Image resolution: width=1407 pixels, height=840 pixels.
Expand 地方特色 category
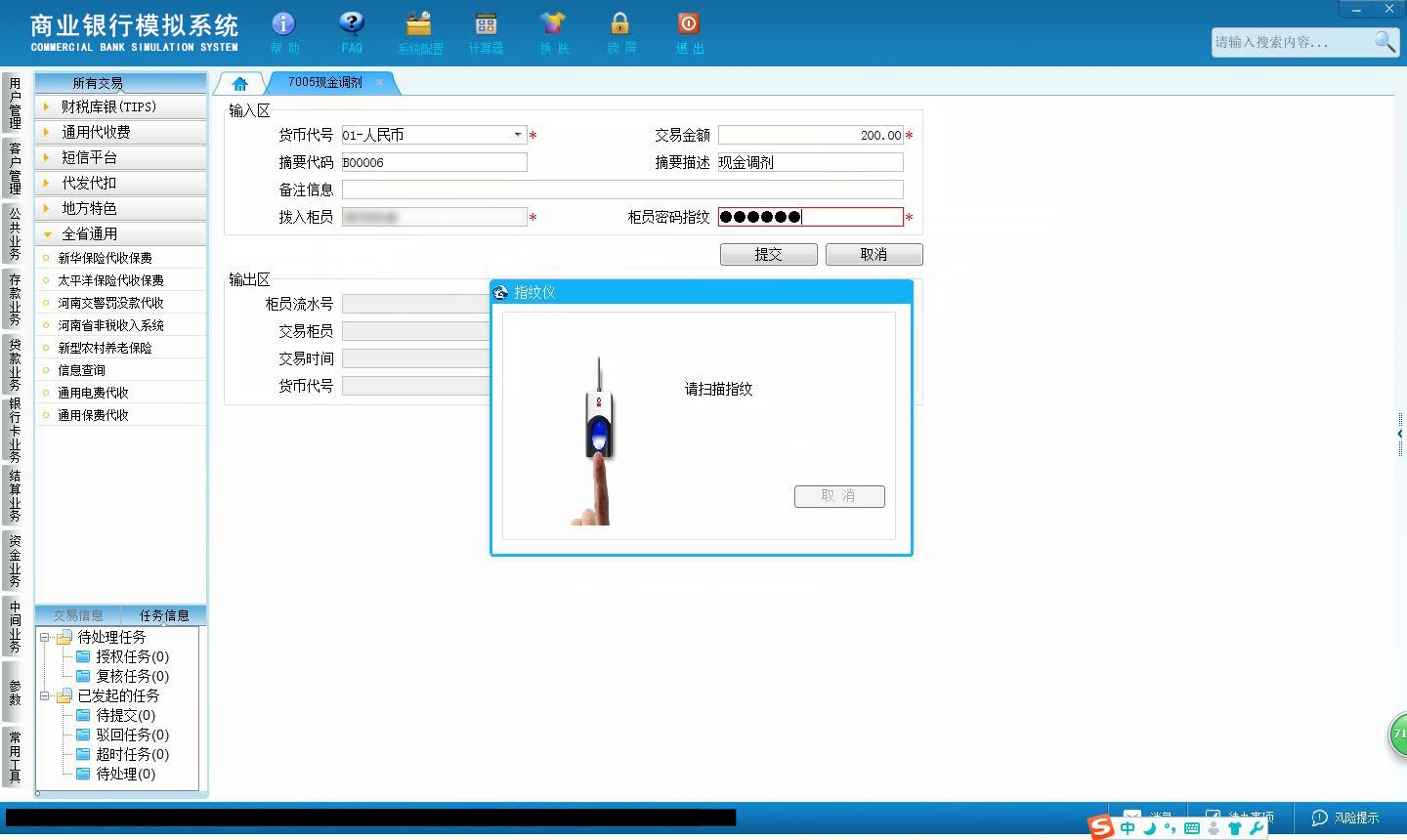(121, 208)
